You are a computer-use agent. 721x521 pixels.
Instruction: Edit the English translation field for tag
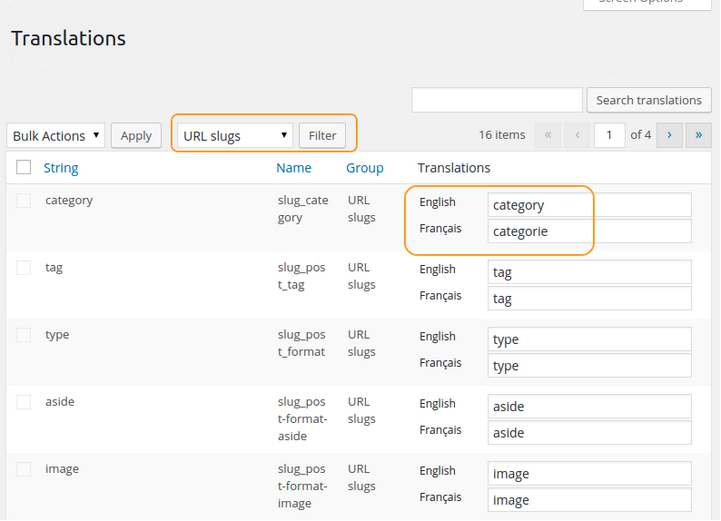(x=589, y=272)
